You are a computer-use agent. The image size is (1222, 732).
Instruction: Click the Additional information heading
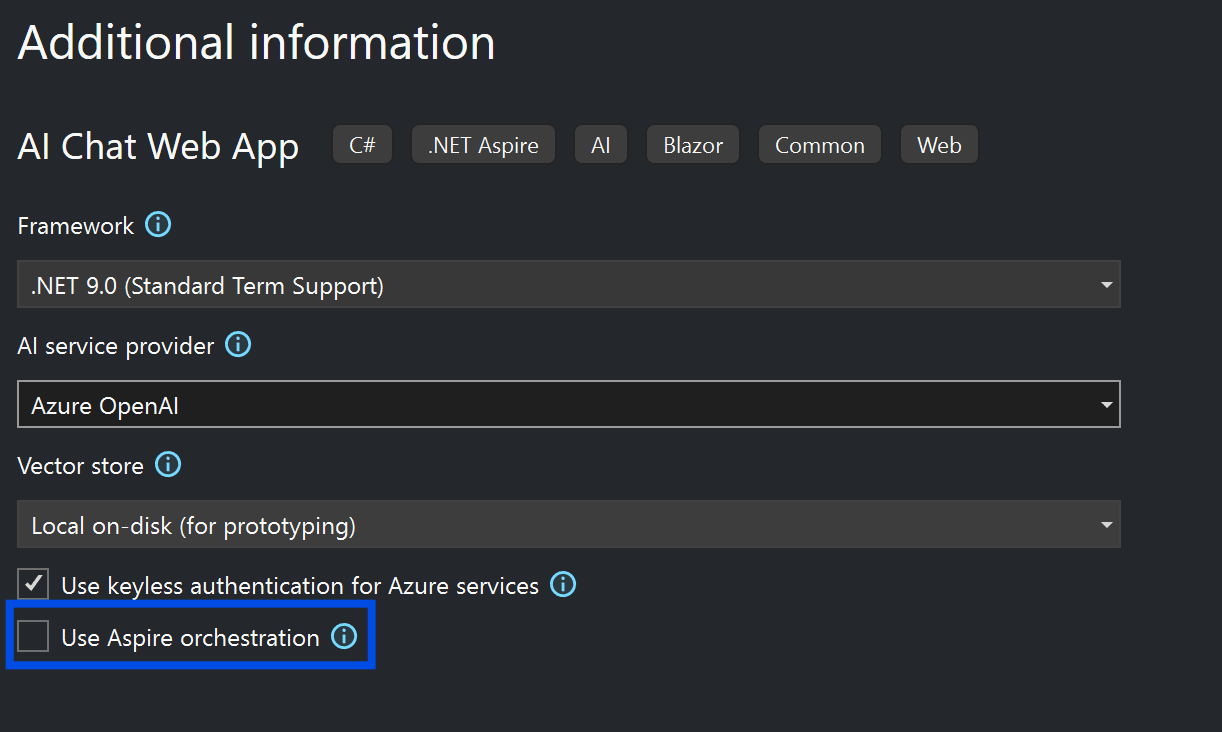point(256,43)
